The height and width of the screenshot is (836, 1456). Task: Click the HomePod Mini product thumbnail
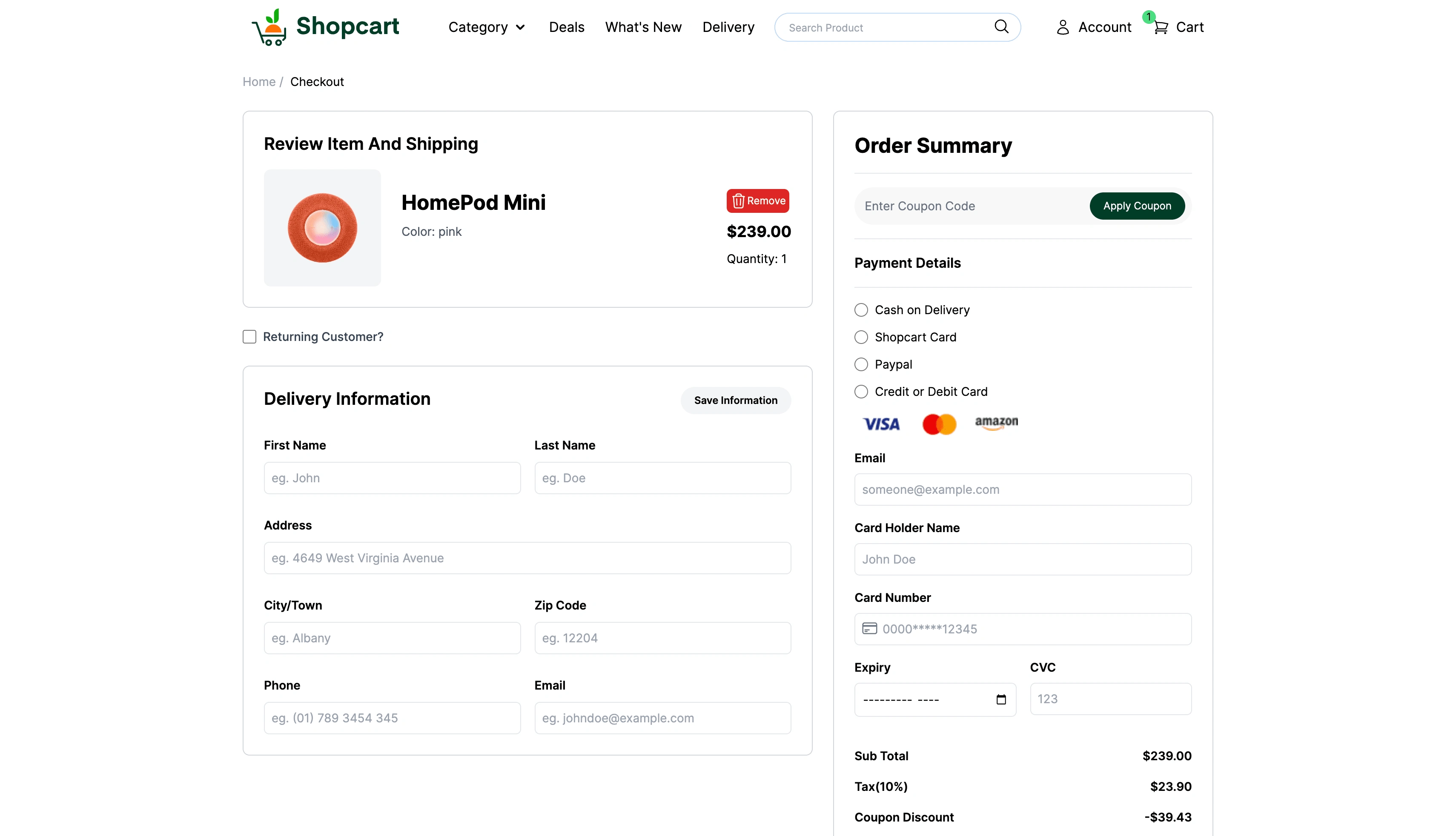pos(322,227)
